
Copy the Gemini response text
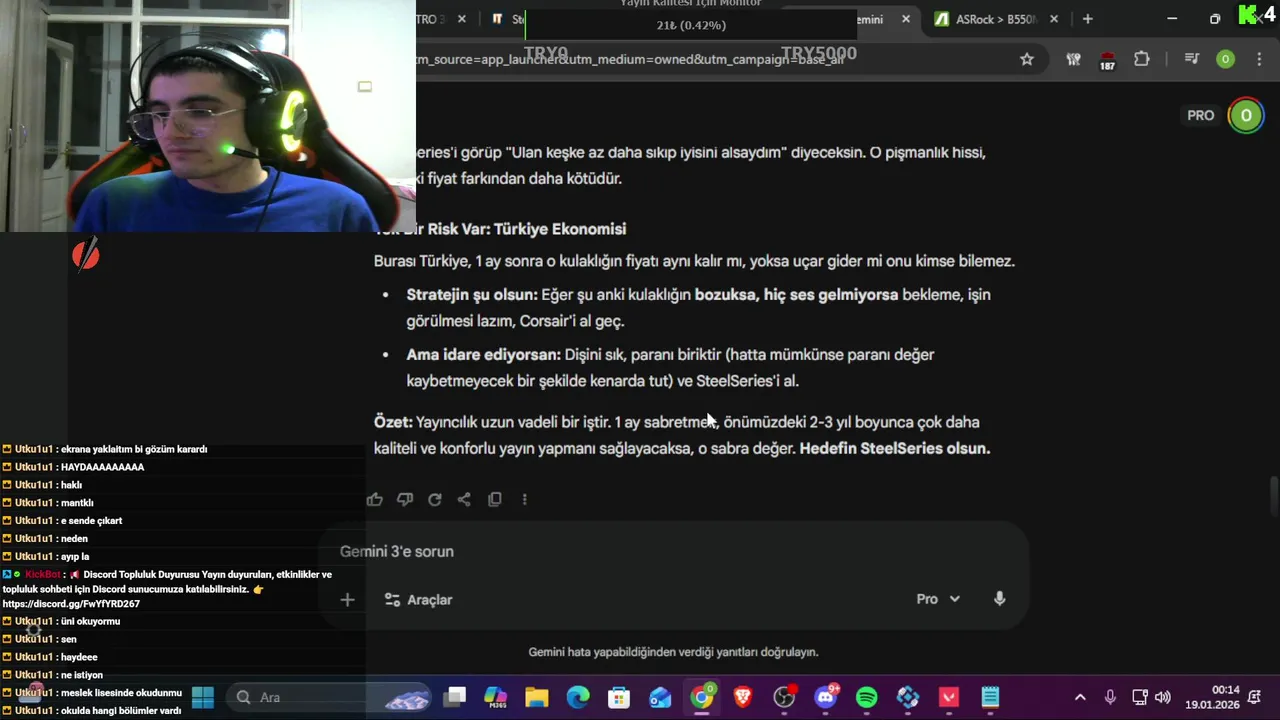pyautogui.click(x=495, y=499)
